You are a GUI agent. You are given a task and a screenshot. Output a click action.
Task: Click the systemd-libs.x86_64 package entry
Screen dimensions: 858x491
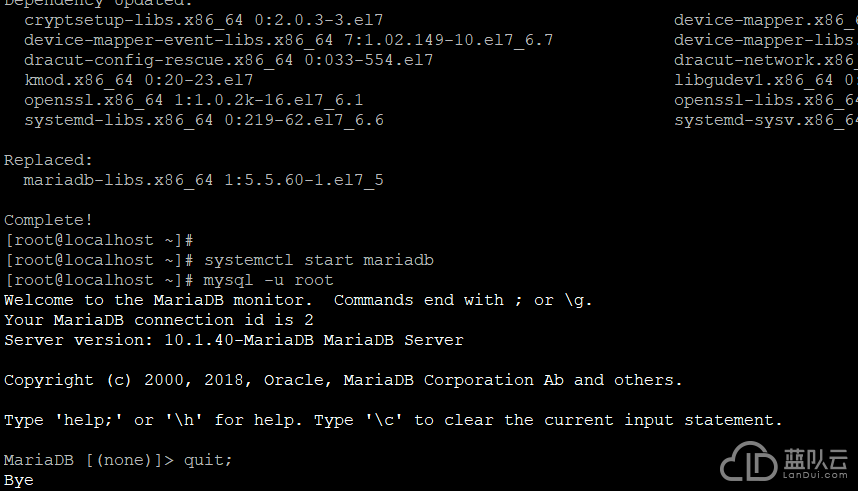tap(204, 120)
